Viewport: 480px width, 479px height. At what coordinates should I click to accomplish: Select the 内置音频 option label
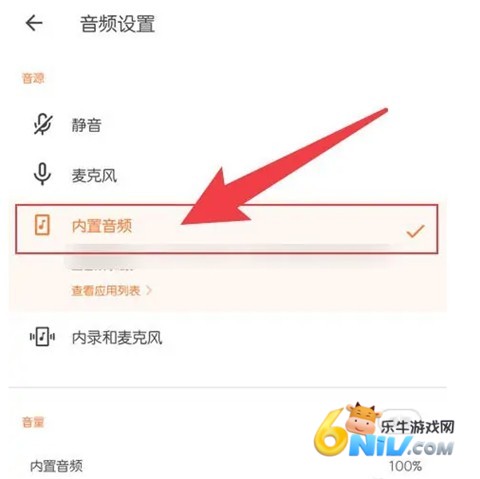pyautogui.click(x=102, y=226)
